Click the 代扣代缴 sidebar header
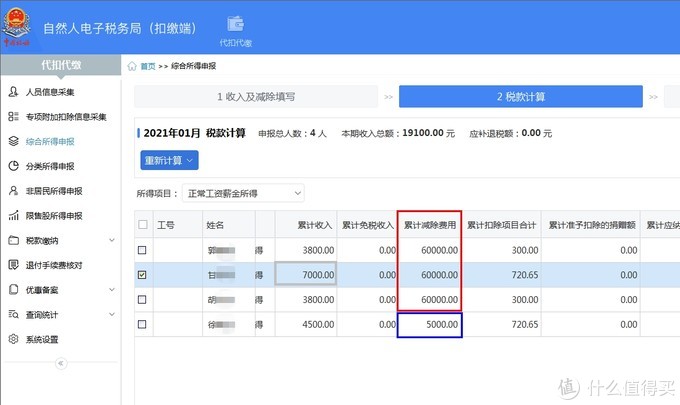This screenshot has height=405, width=680. pos(61,65)
